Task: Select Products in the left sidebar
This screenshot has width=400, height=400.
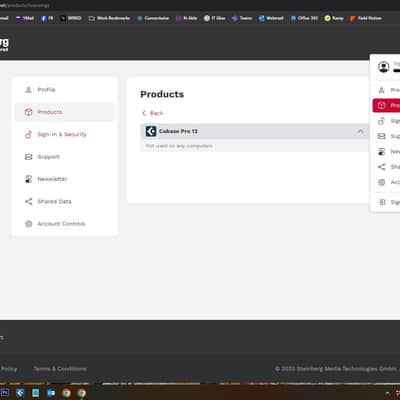Action: coord(65,112)
